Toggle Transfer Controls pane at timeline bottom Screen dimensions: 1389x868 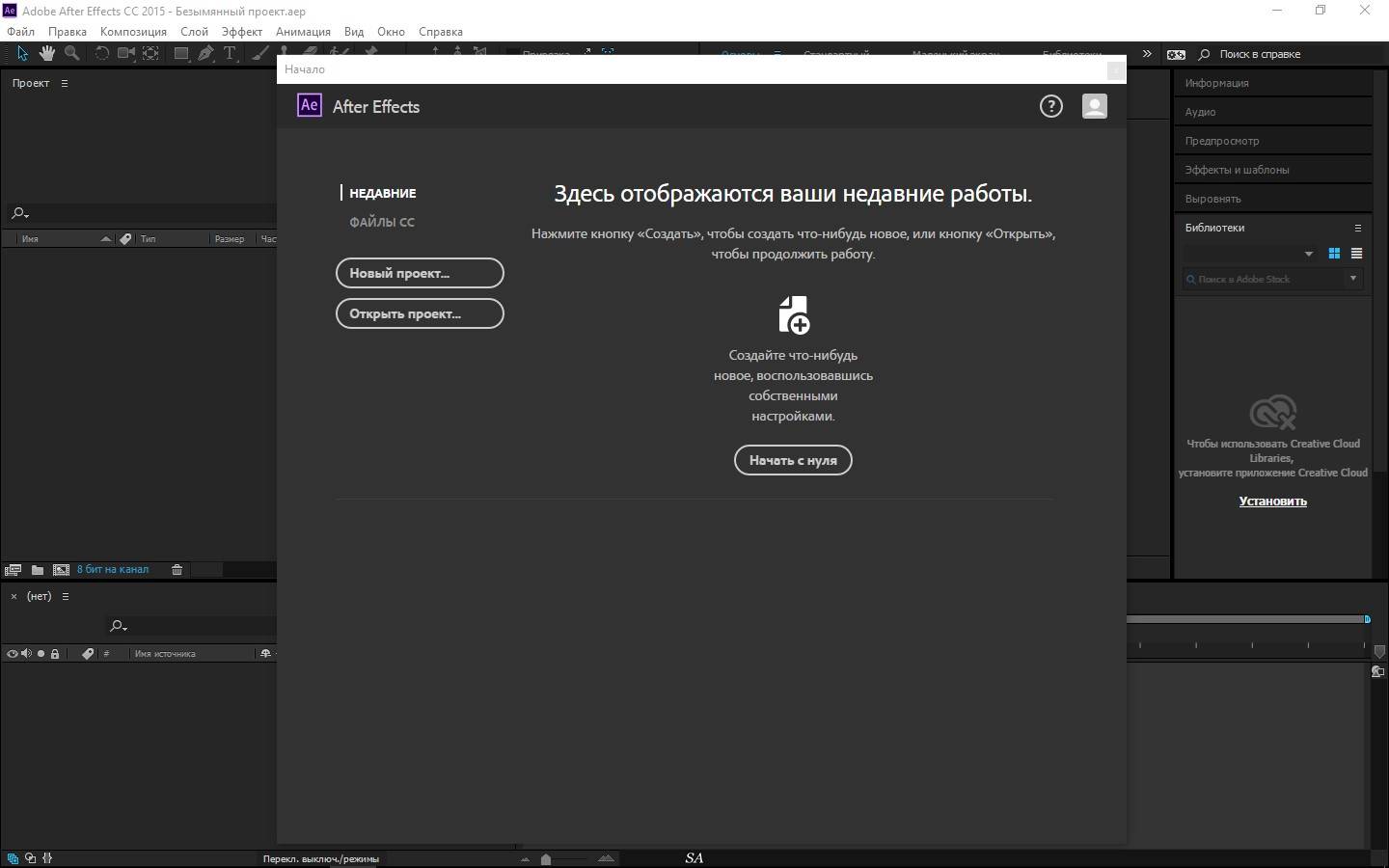tap(31, 858)
